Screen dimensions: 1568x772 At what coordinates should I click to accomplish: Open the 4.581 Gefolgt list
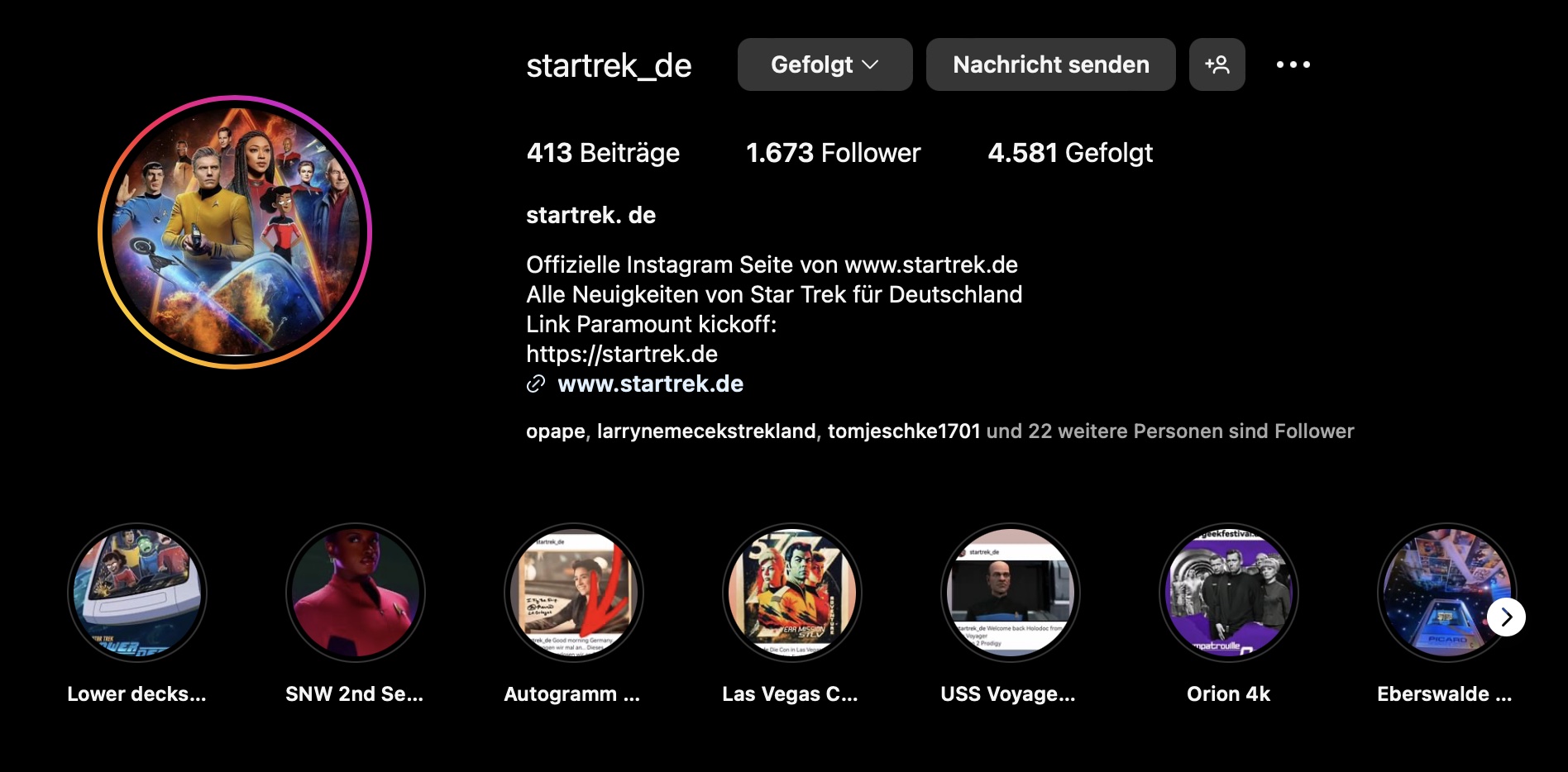(1070, 153)
